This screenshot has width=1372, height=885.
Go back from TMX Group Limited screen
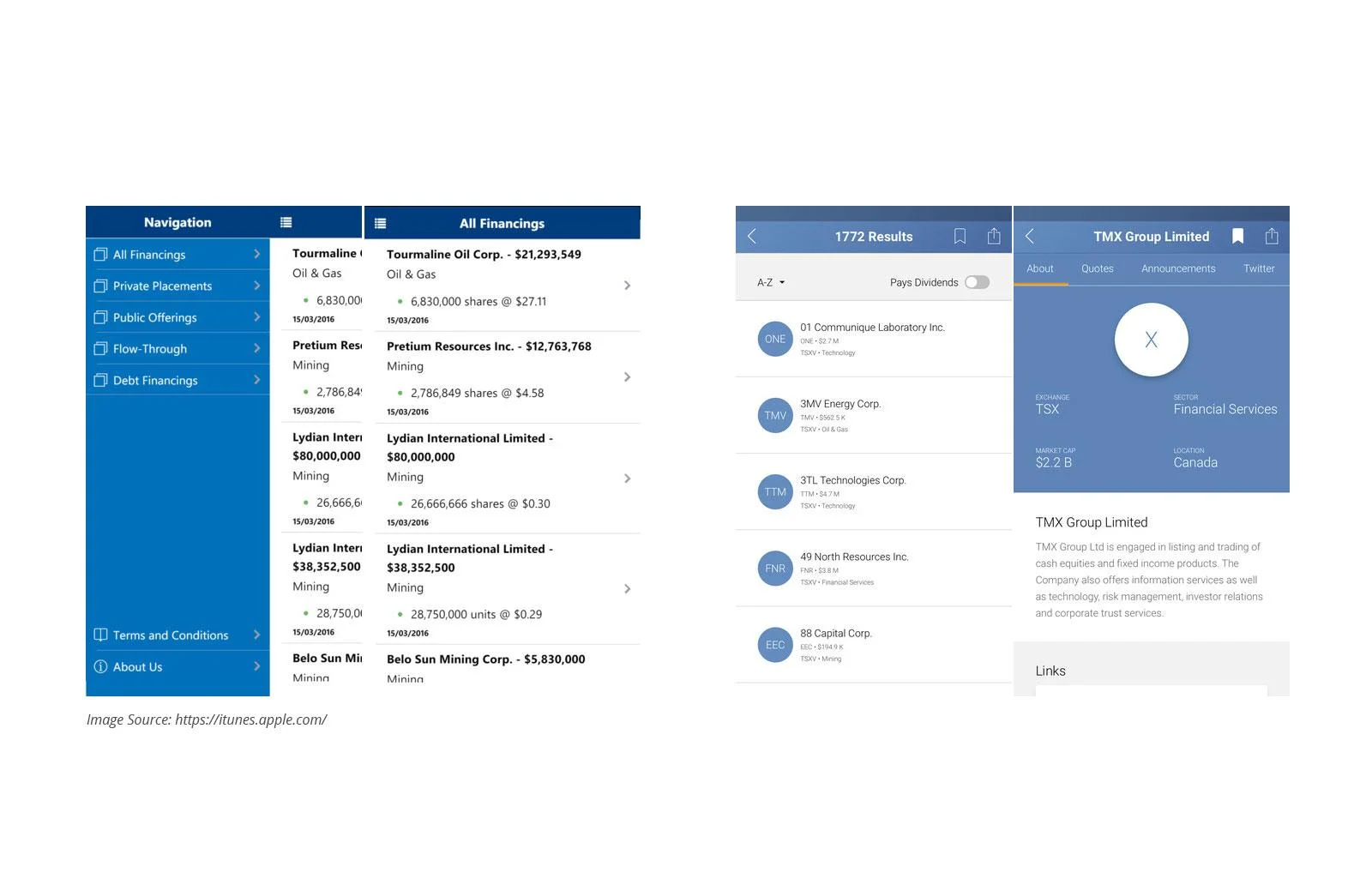pos(1030,236)
